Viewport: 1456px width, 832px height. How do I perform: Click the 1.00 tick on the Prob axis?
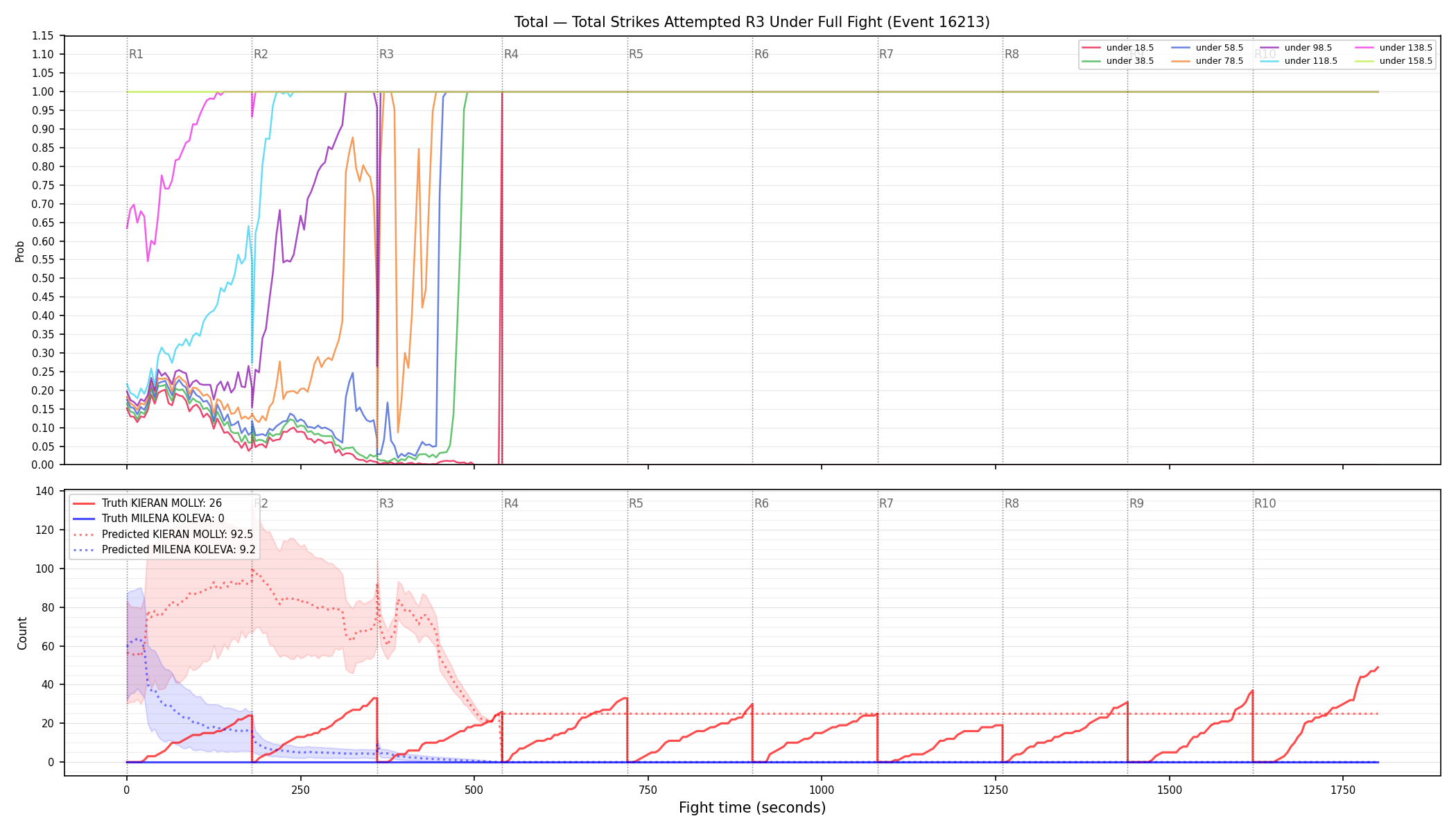point(43,92)
